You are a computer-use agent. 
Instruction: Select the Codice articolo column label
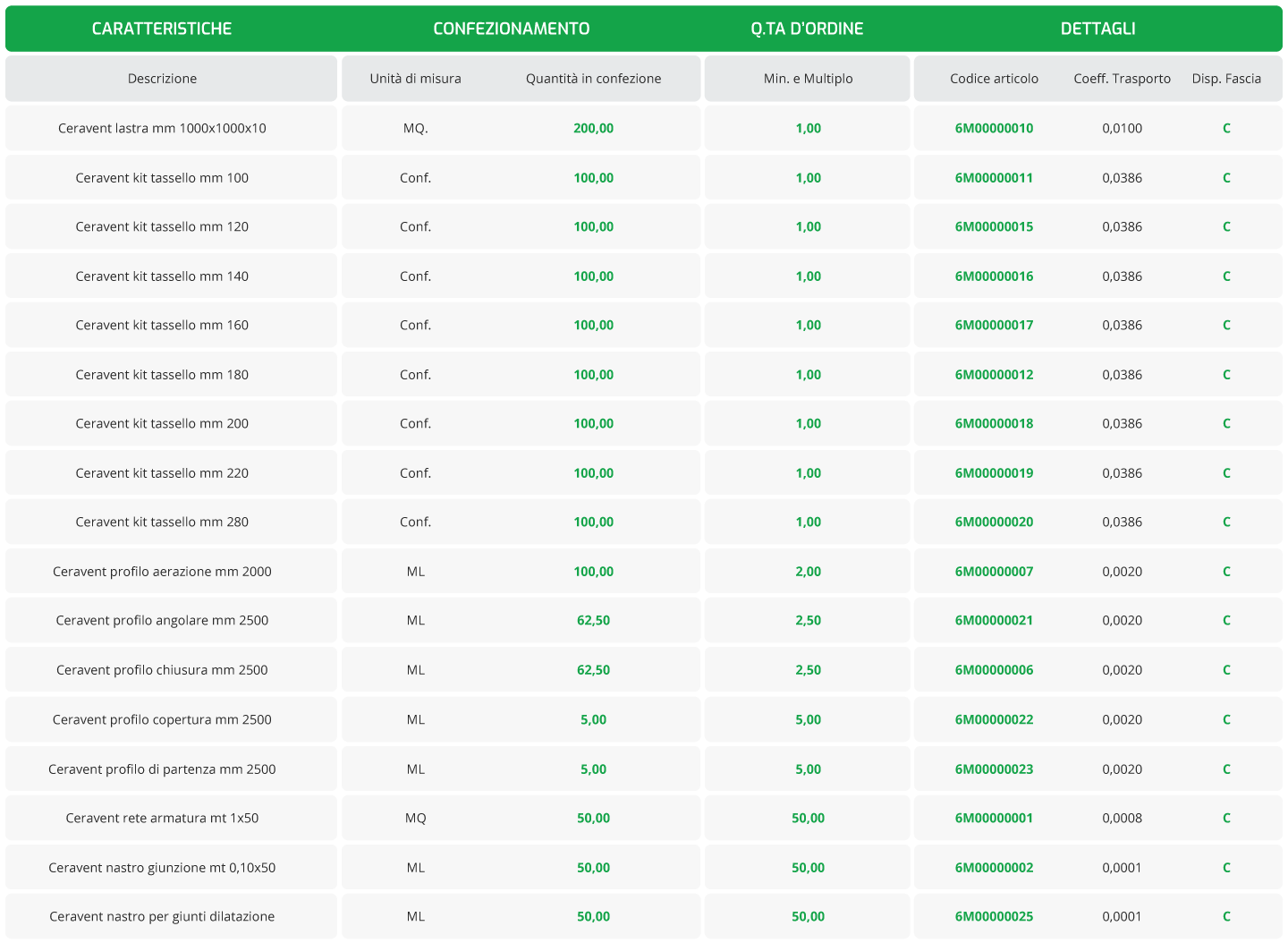(995, 79)
